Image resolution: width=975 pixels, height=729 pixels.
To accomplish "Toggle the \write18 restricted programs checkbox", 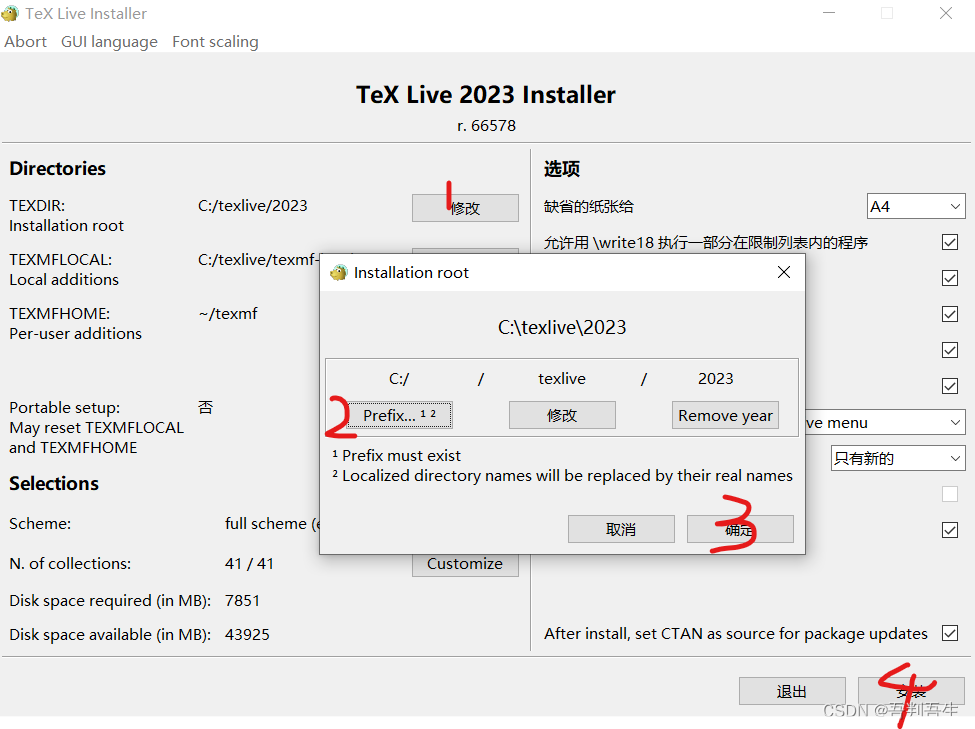I will coord(950,242).
